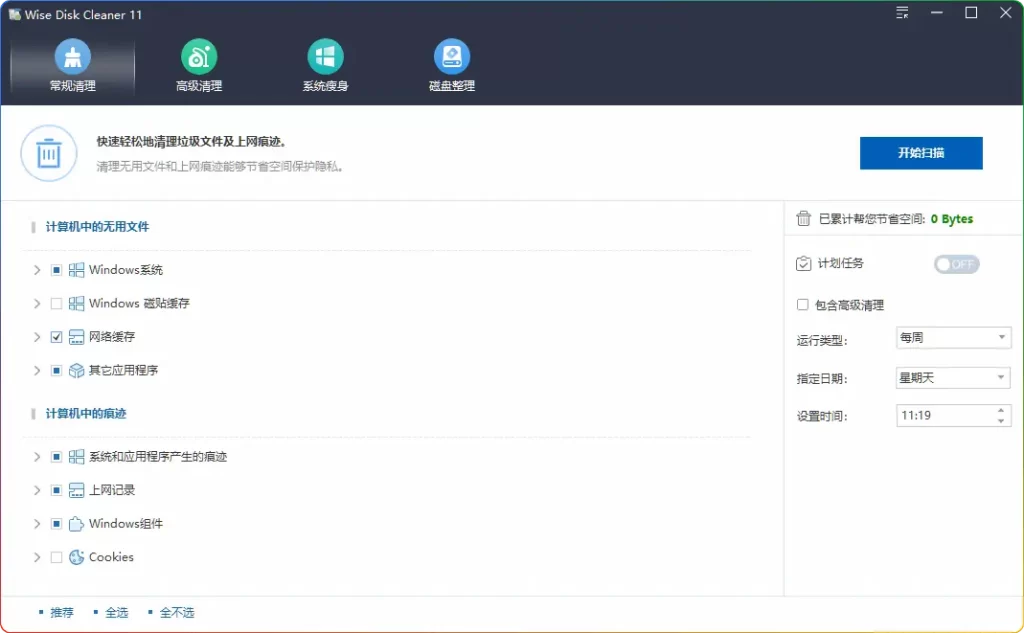Click the 计划任务 clipboard icon
The width and height of the screenshot is (1024, 633).
coord(804,263)
